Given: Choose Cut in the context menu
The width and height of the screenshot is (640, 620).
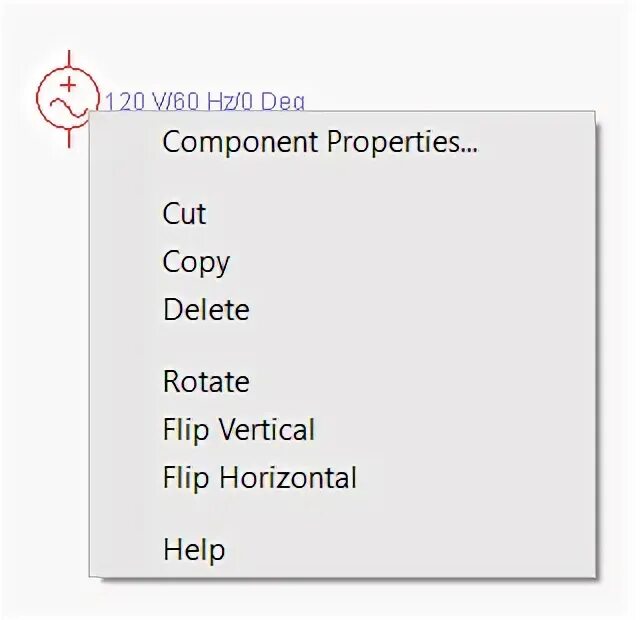Looking at the screenshot, I should [184, 213].
